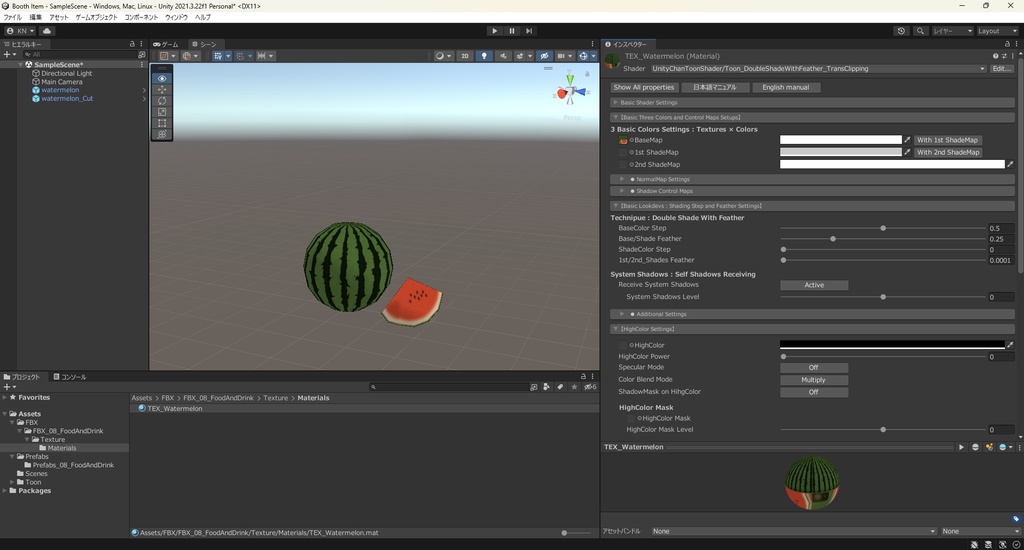
Task: Pick BaseMap color with eyedropper
Action: [907, 140]
